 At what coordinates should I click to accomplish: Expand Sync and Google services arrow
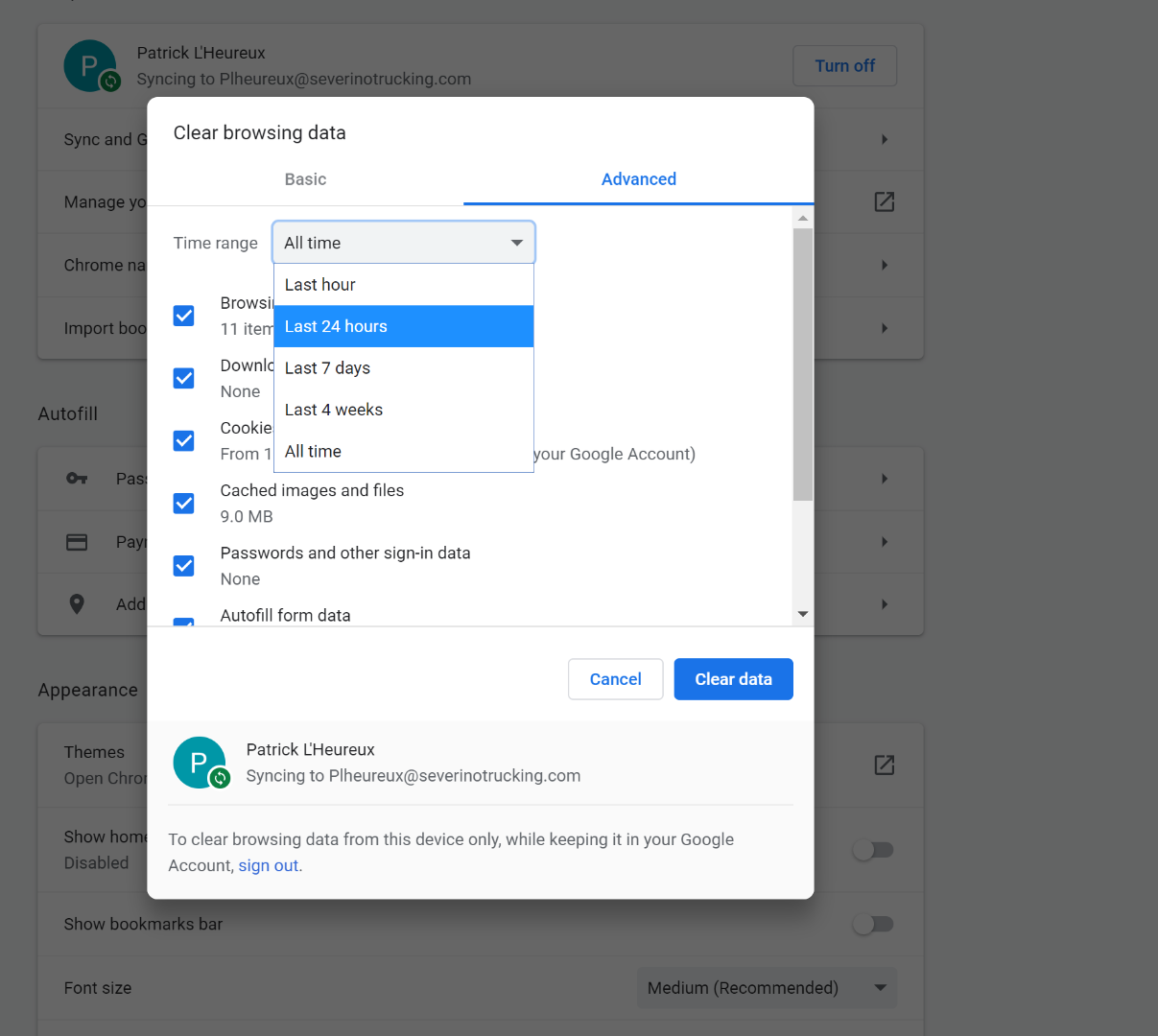click(x=885, y=139)
